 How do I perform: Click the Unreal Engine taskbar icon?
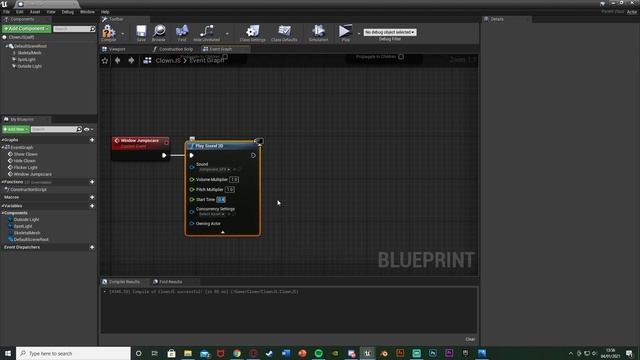point(367,353)
